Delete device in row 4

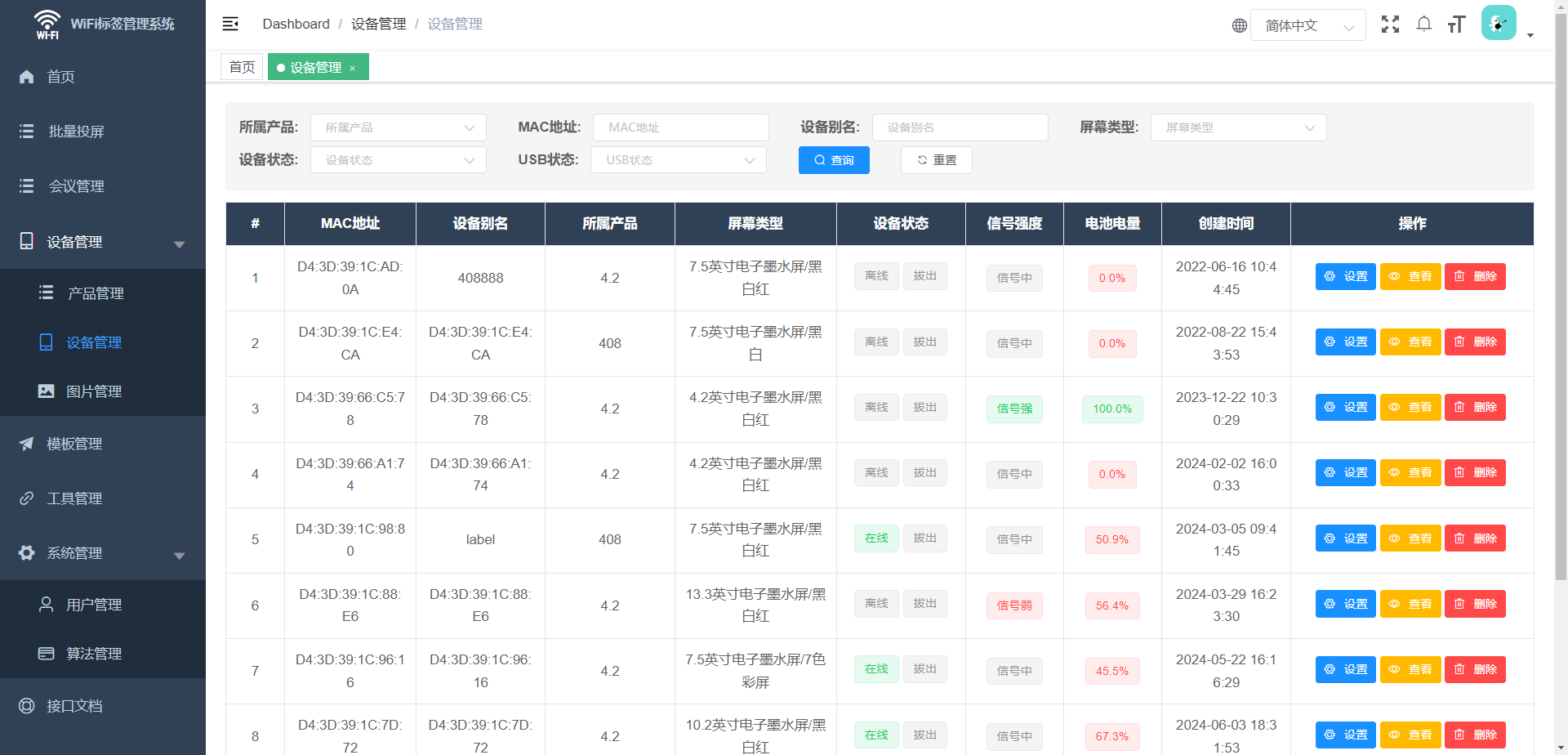[x=1475, y=472]
